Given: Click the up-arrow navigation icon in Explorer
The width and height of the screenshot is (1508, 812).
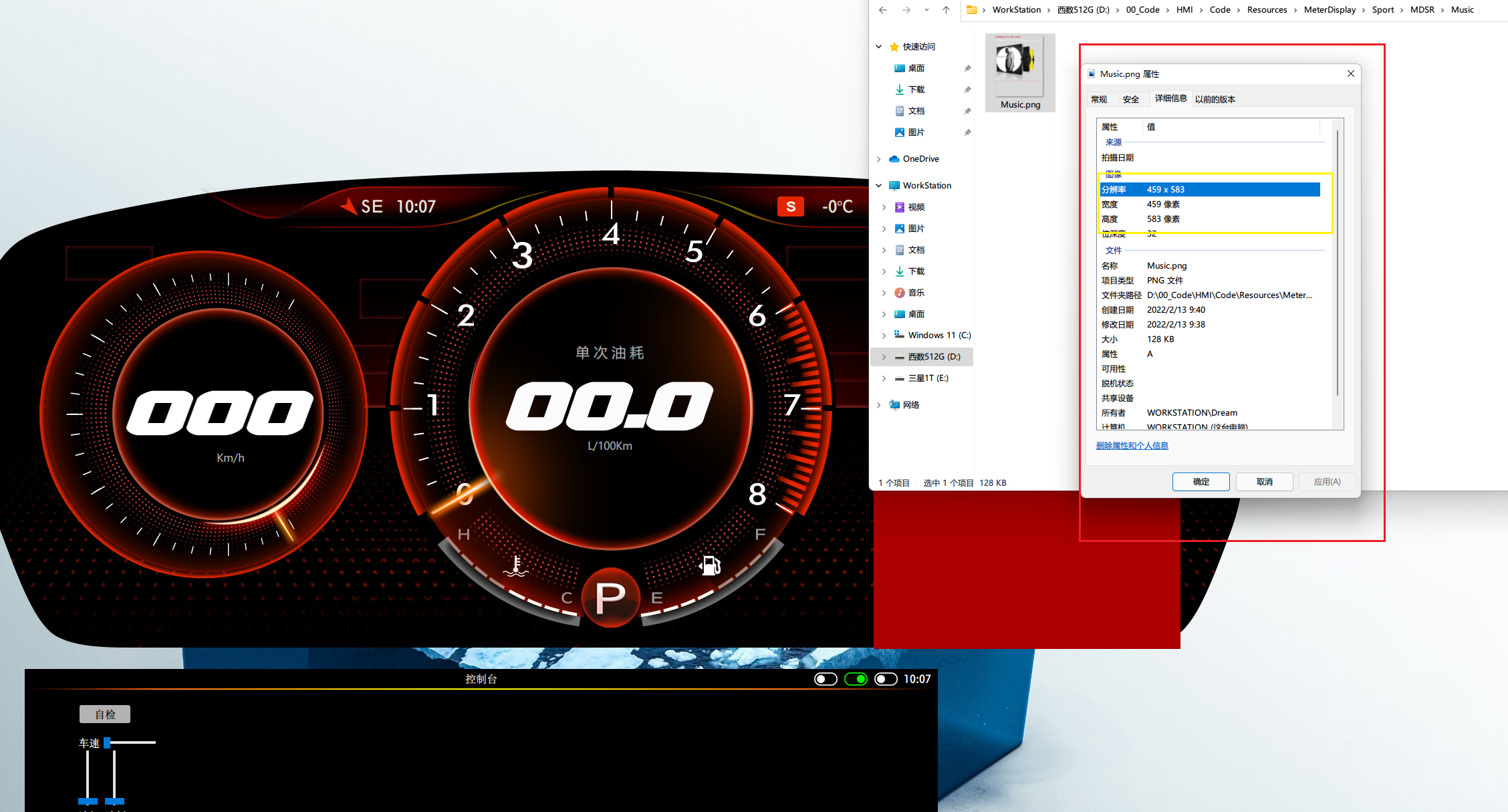Looking at the screenshot, I should [946, 10].
